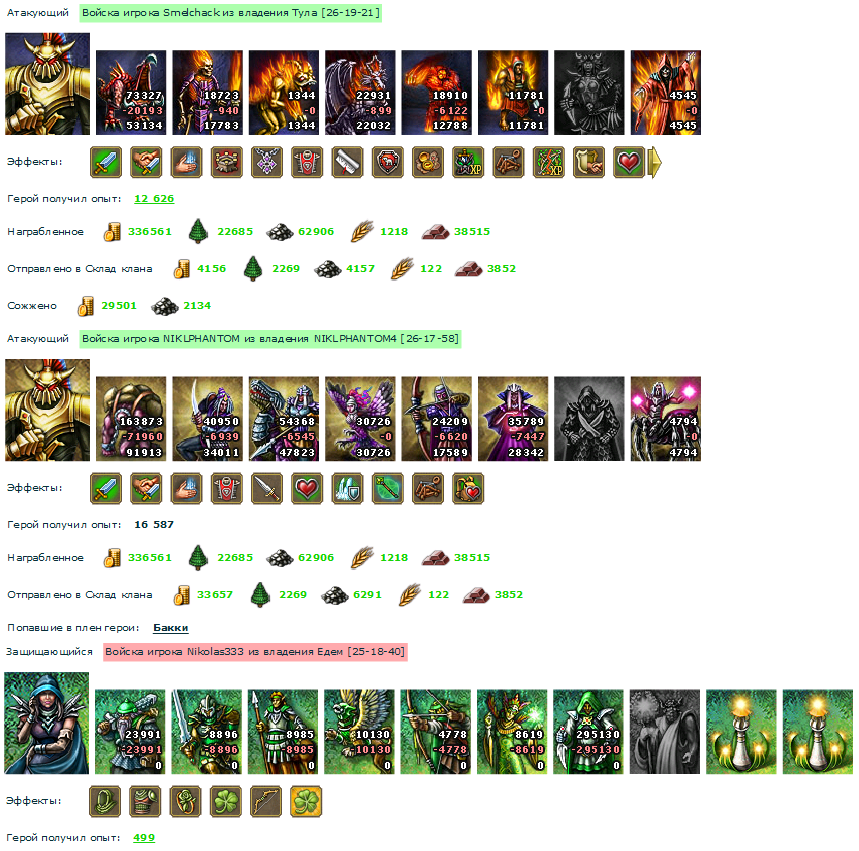Click the green hood effect icon
The width and height of the screenshot is (859, 851).
[x=105, y=801]
